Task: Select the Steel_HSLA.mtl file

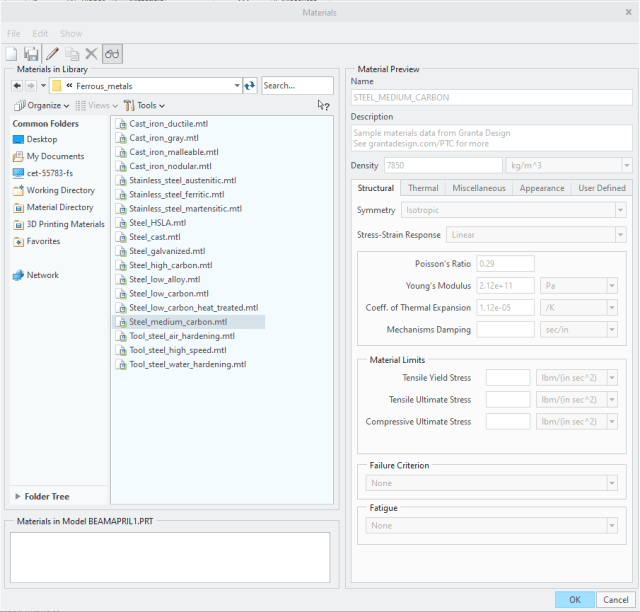Action: point(151,223)
